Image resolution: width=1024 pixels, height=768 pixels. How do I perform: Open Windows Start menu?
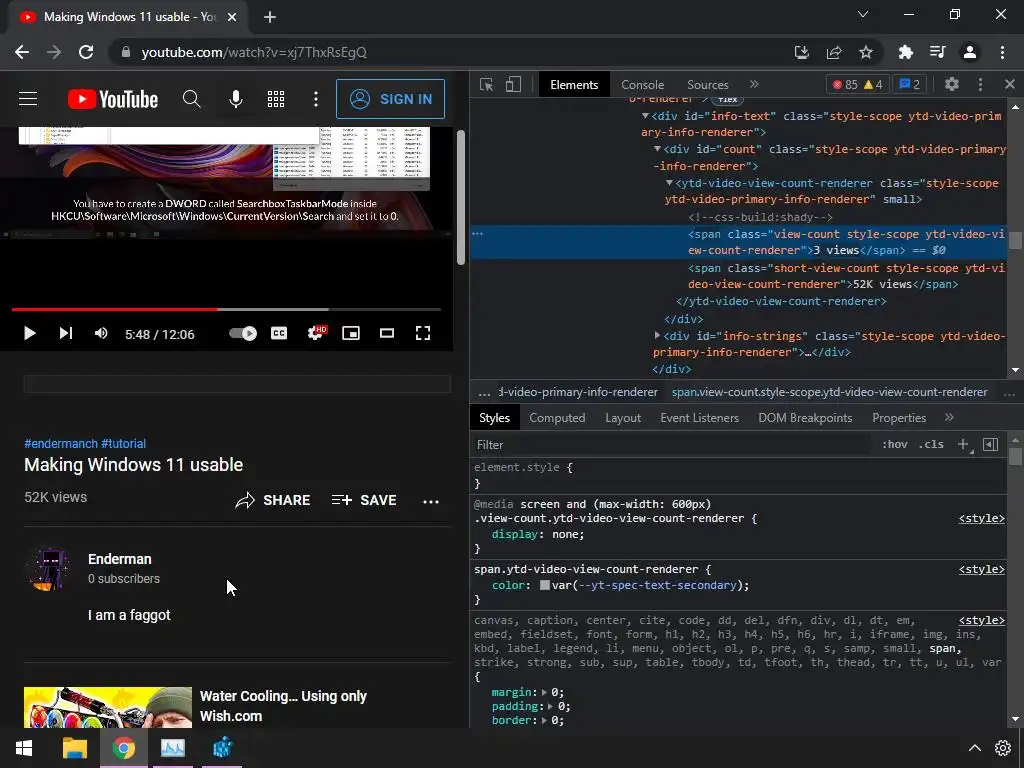tap(24, 748)
